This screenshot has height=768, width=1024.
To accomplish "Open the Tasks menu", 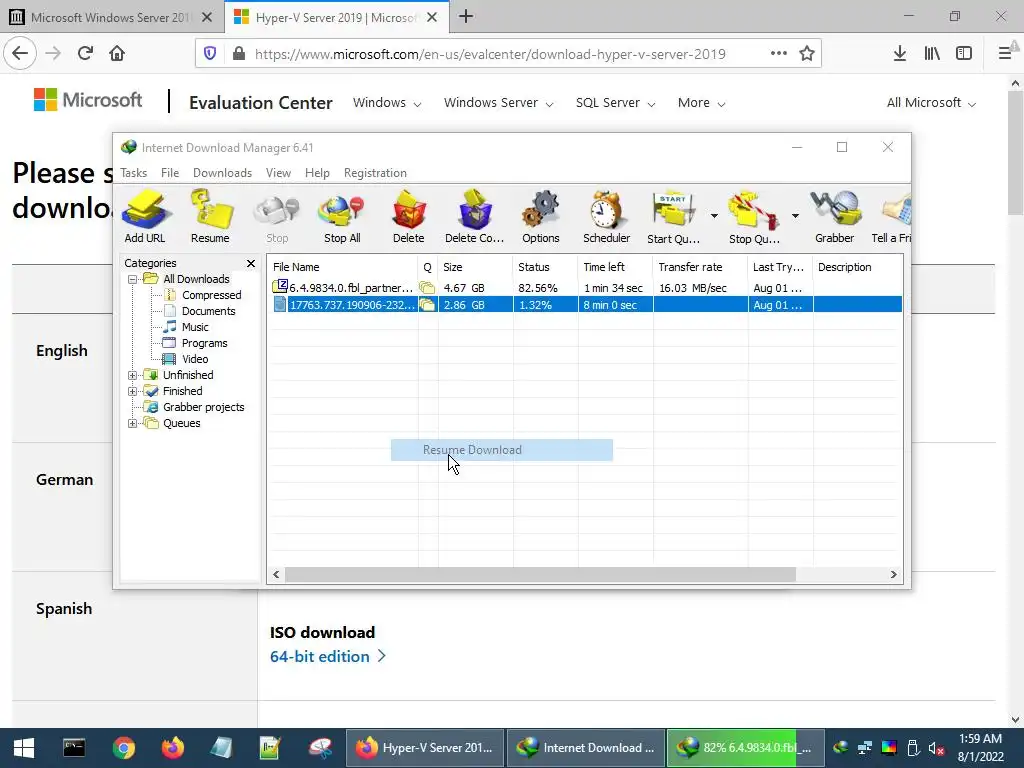I will [x=134, y=173].
